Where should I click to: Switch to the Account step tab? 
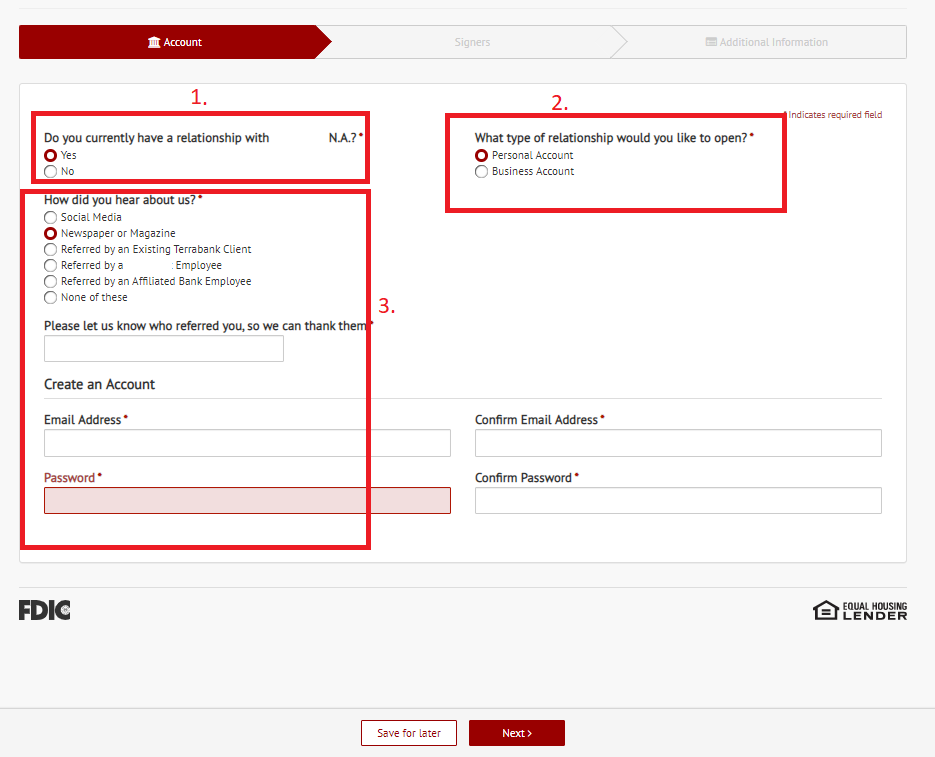[175, 42]
